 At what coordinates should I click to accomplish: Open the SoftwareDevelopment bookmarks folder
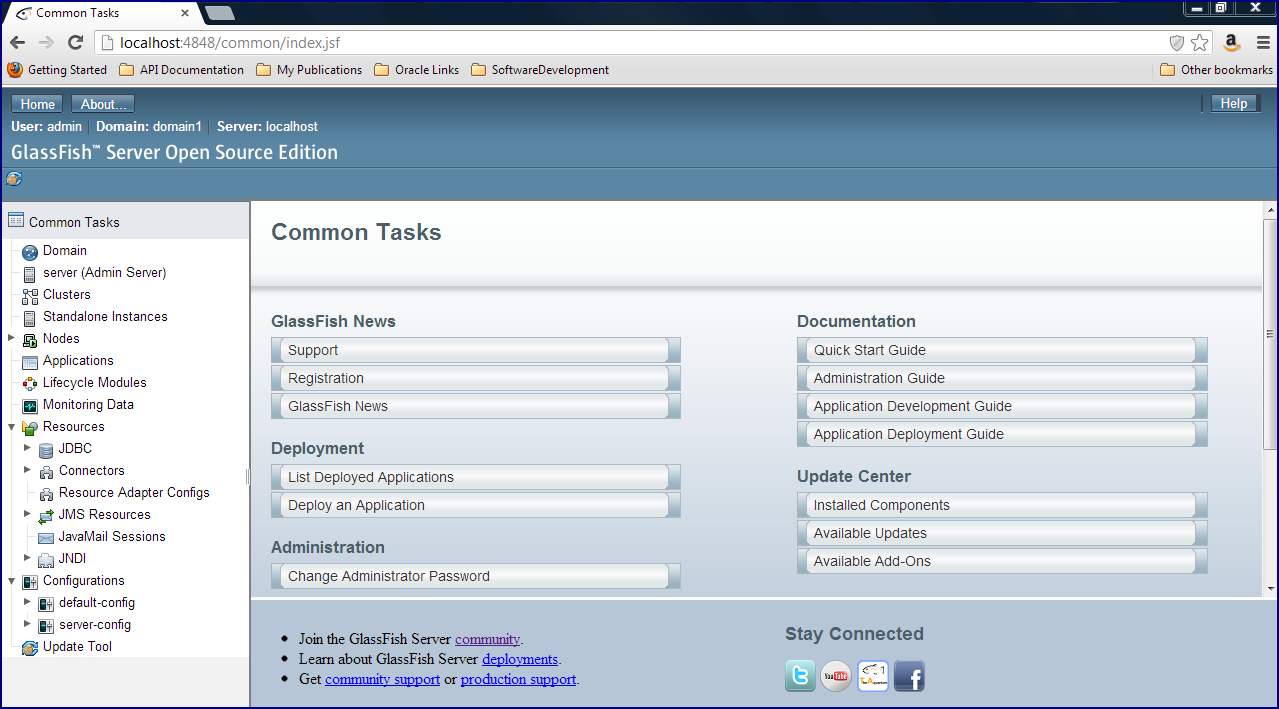(x=540, y=70)
